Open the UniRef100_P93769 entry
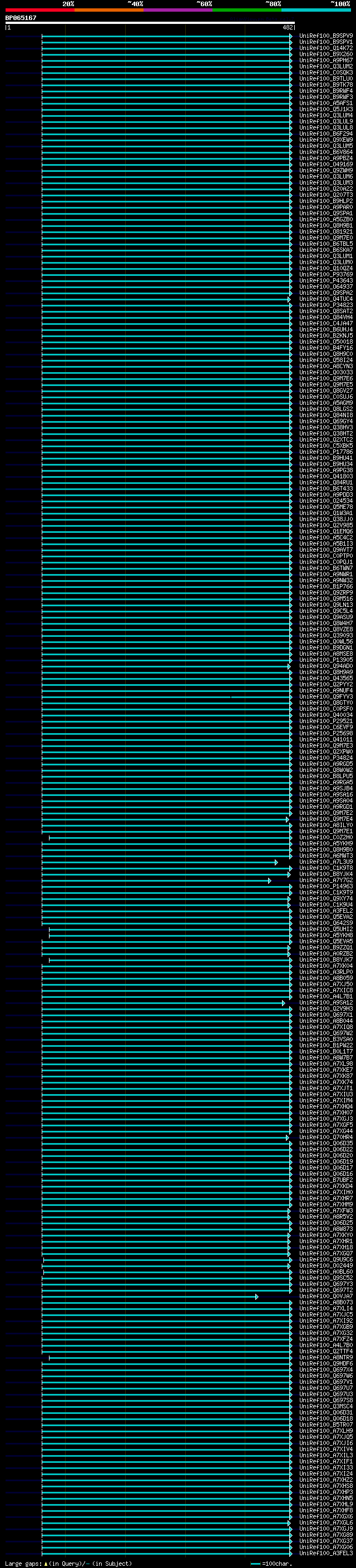Viewport: 356px width, 1568px height. 325,275
